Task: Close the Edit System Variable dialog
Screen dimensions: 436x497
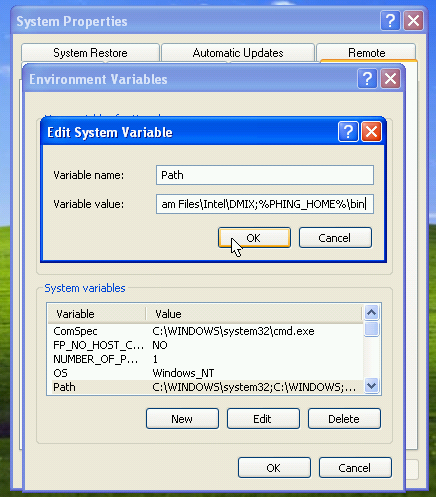Action: (371, 132)
